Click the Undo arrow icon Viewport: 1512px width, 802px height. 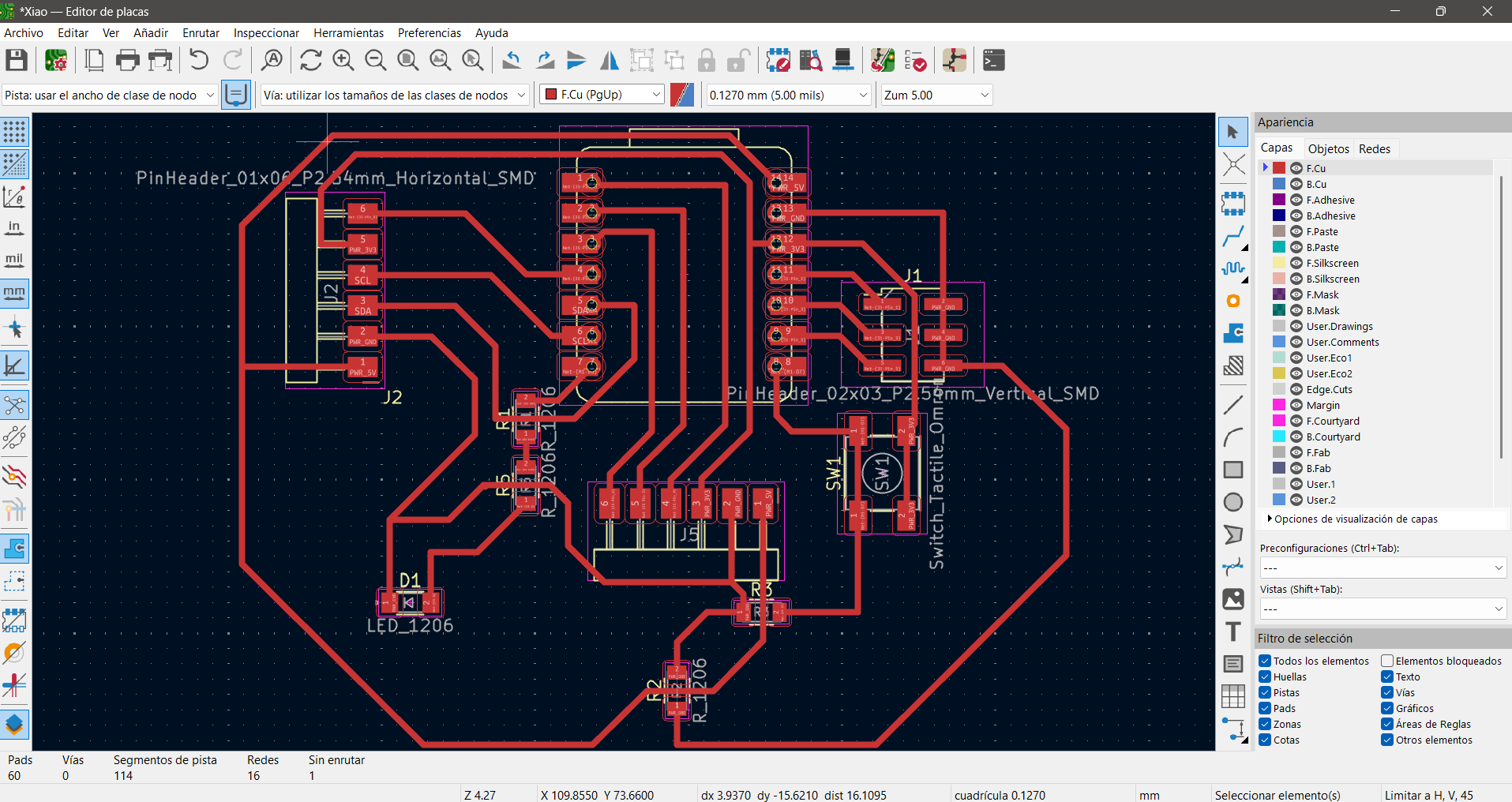click(199, 60)
